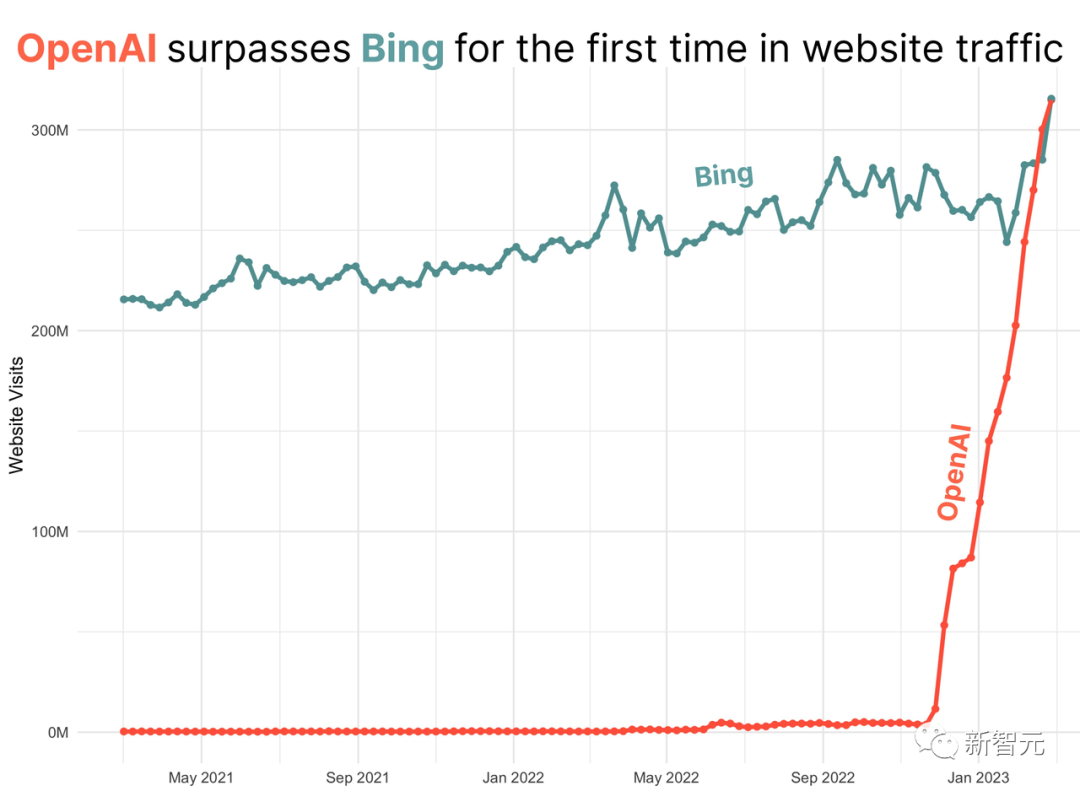The image size is (1080, 791).
Task: Click the teal Bing line label
Action: [724, 176]
